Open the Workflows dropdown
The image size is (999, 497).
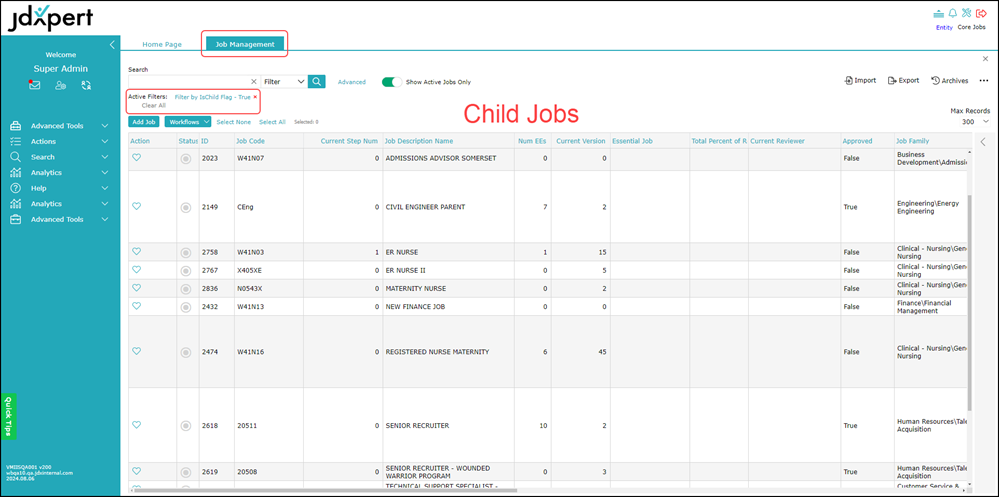tap(187, 122)
